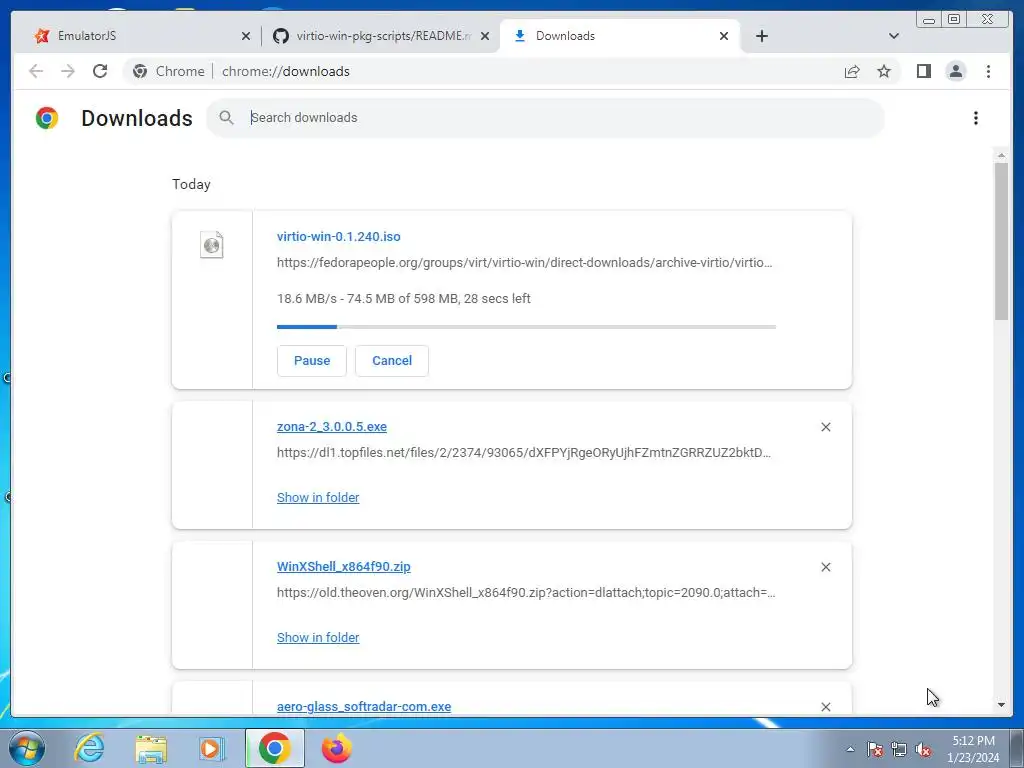The image size is (1024, 768).
Task: Remove WinXShell_x864f90.zip from the list
Action: (825, 567)
